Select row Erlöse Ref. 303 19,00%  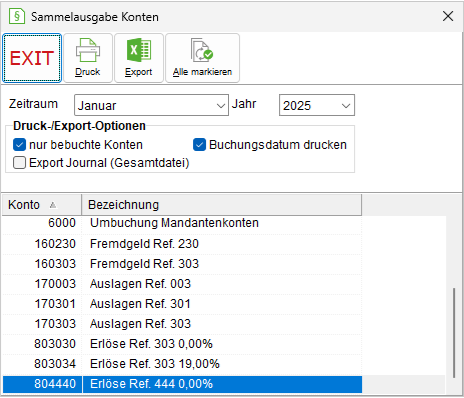(x=182, y=364)
